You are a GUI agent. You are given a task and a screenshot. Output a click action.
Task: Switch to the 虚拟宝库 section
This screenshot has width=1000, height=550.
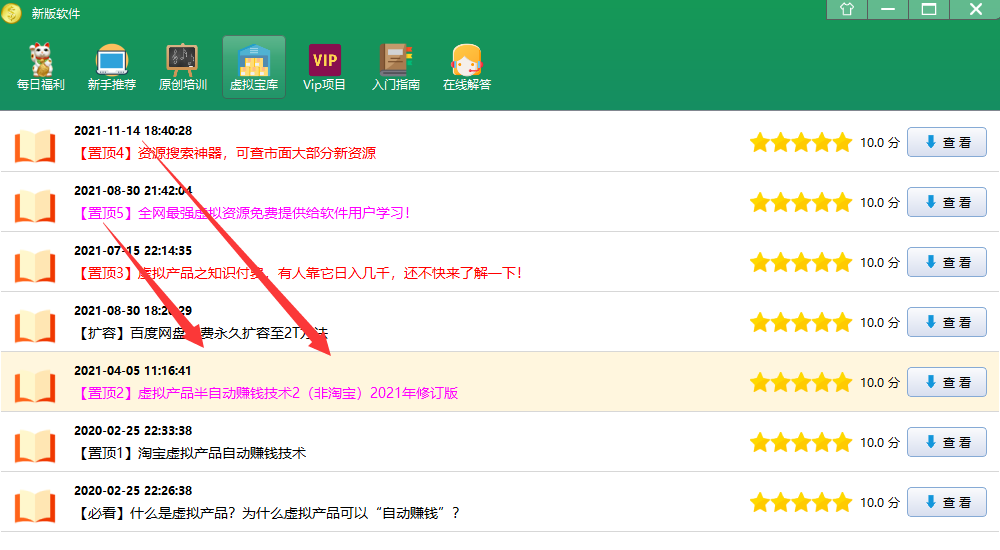[253, 68]
